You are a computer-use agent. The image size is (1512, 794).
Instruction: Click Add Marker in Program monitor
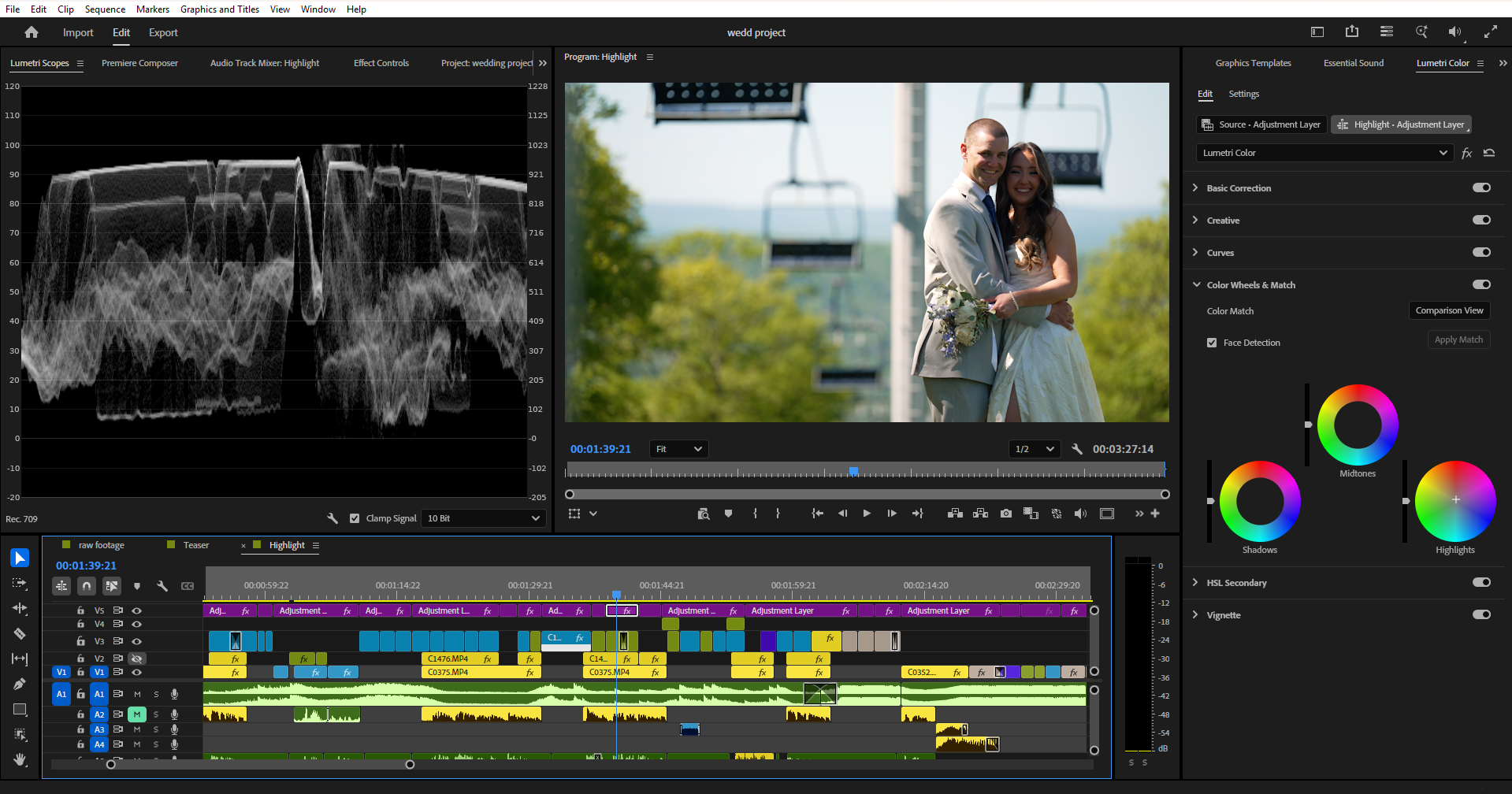pyautogui.click(x=728, y=514)
